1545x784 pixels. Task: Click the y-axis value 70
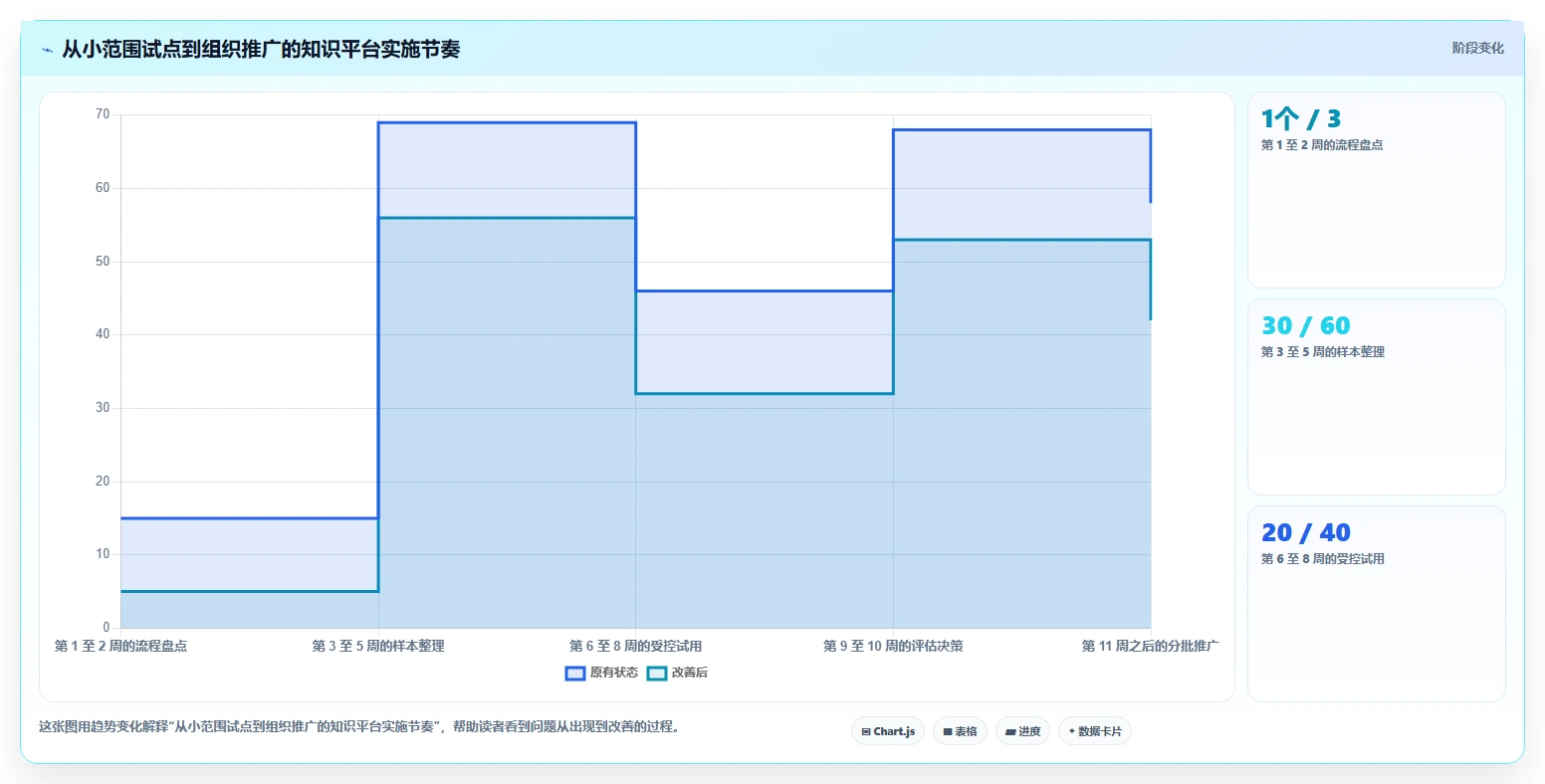click(x=103, y=114)
